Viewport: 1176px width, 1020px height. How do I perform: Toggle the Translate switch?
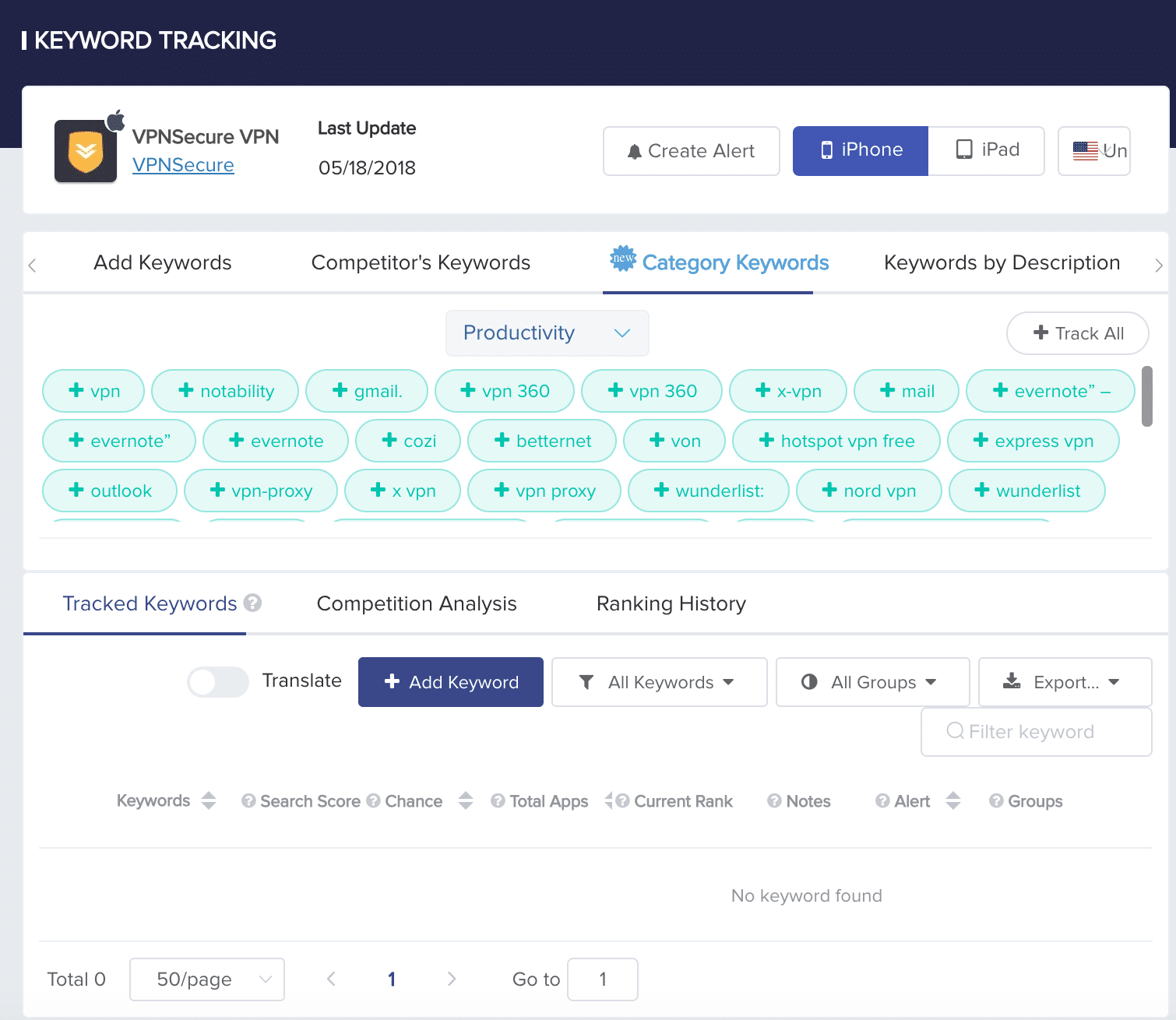[218, 682]
